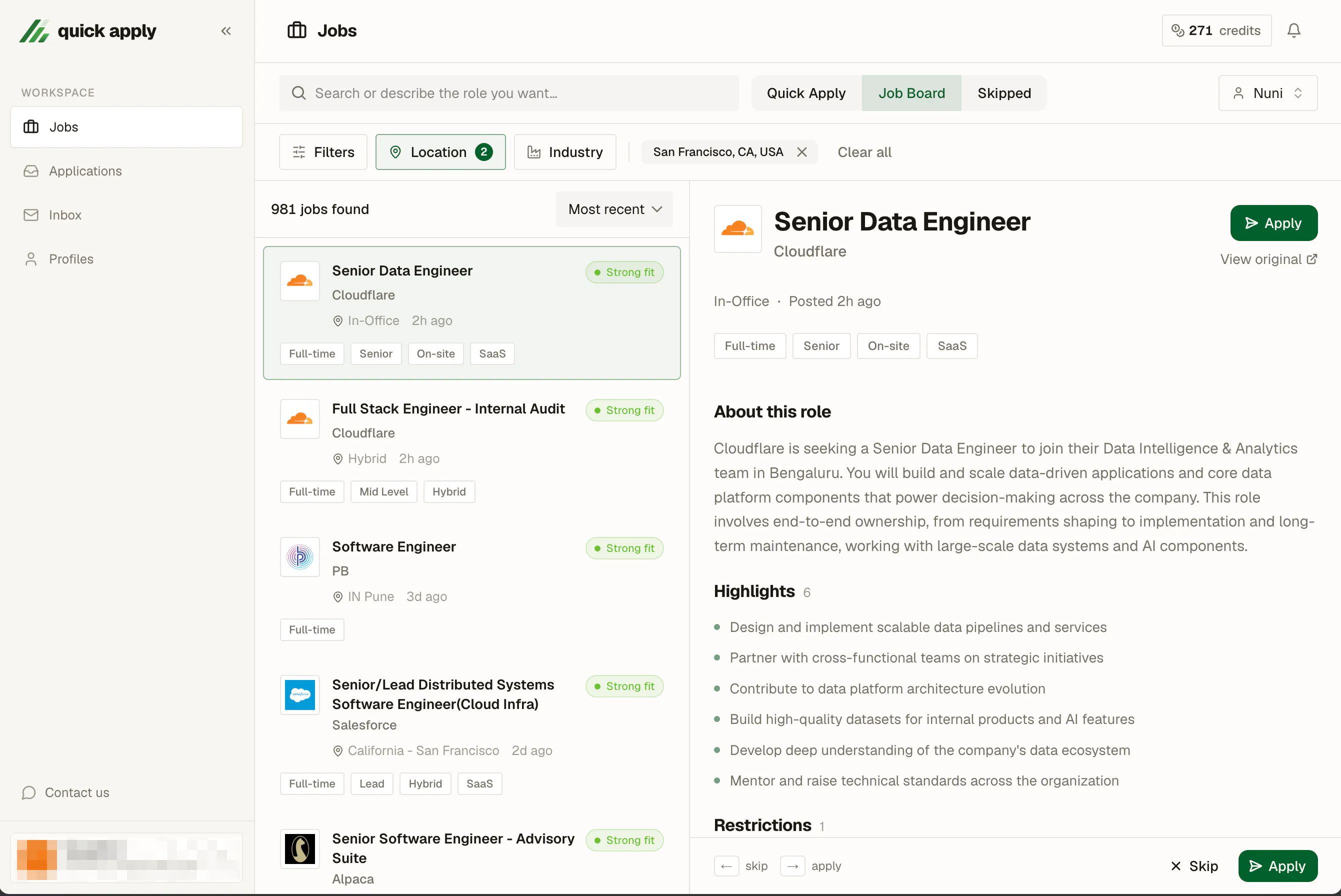Click the left arrow skip shortcut key
The image size is (1341, 896).
pos(726,866)
